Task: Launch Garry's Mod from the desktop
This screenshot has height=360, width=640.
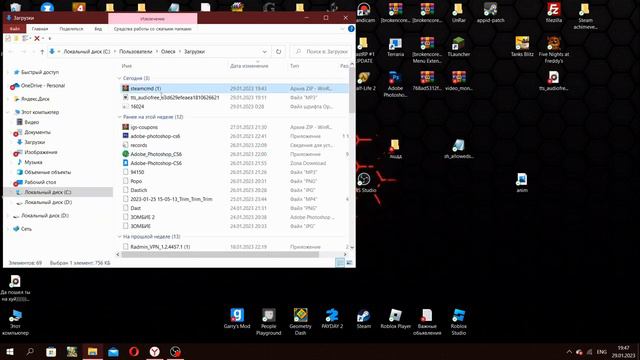Action: [237, 318]
